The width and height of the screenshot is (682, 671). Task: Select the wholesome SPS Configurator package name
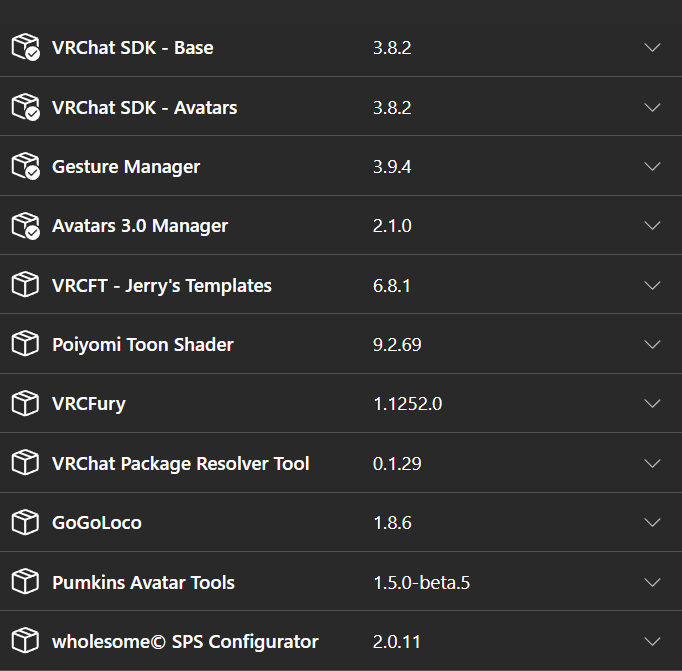[185, 641]
